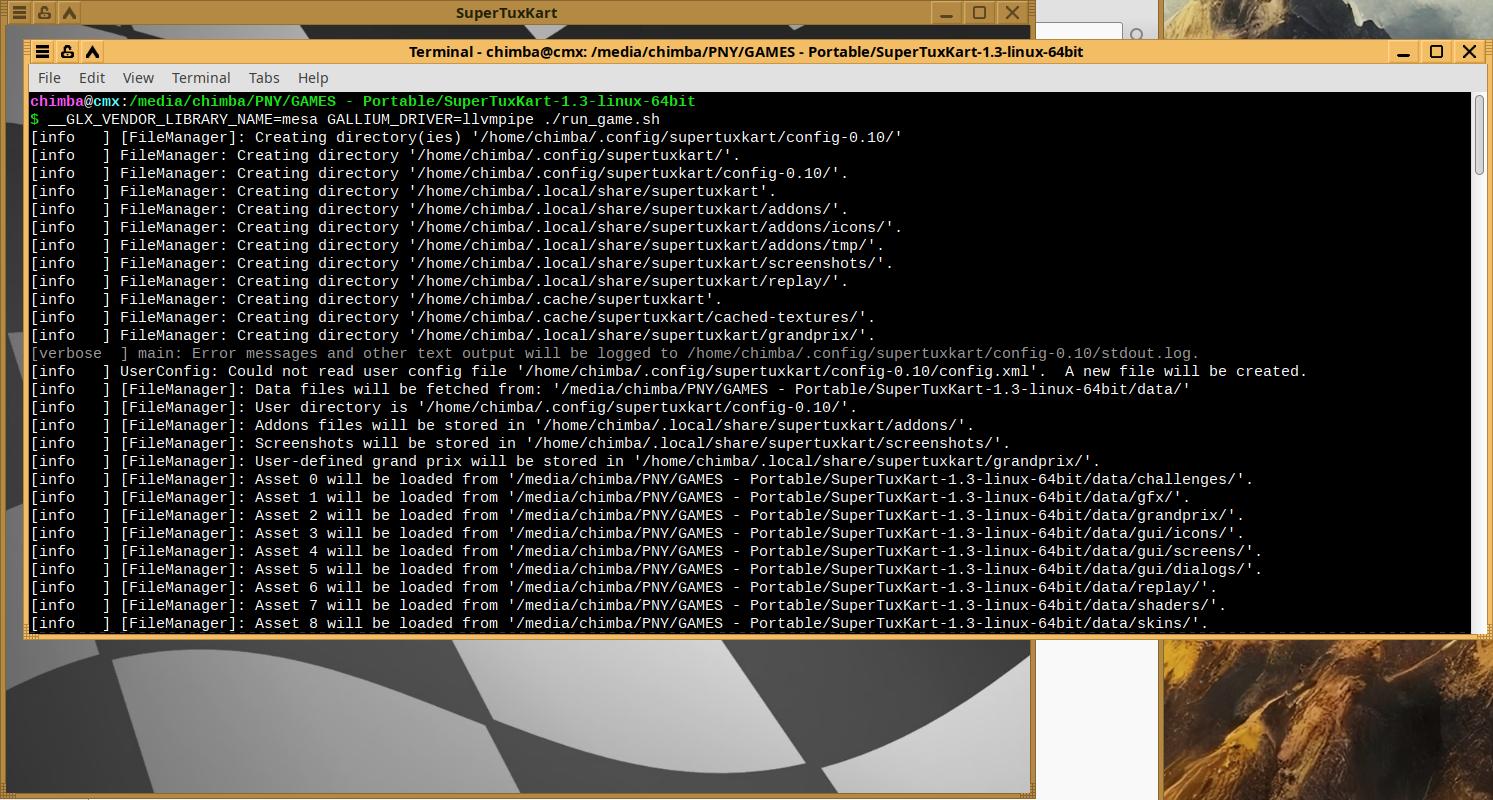The width and height of the screenshot is (1493, 800).
Task: Click the './run_game.sh' command line
Action: click(345, 119)
